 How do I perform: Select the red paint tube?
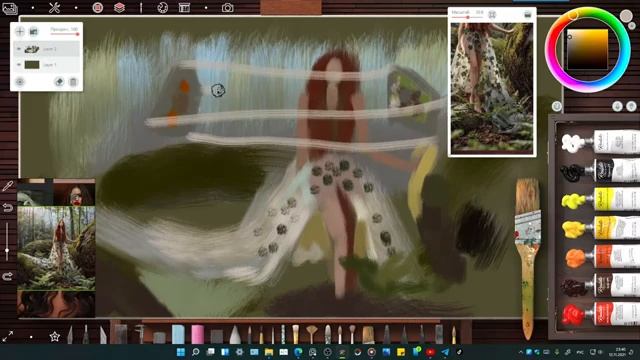600,314
